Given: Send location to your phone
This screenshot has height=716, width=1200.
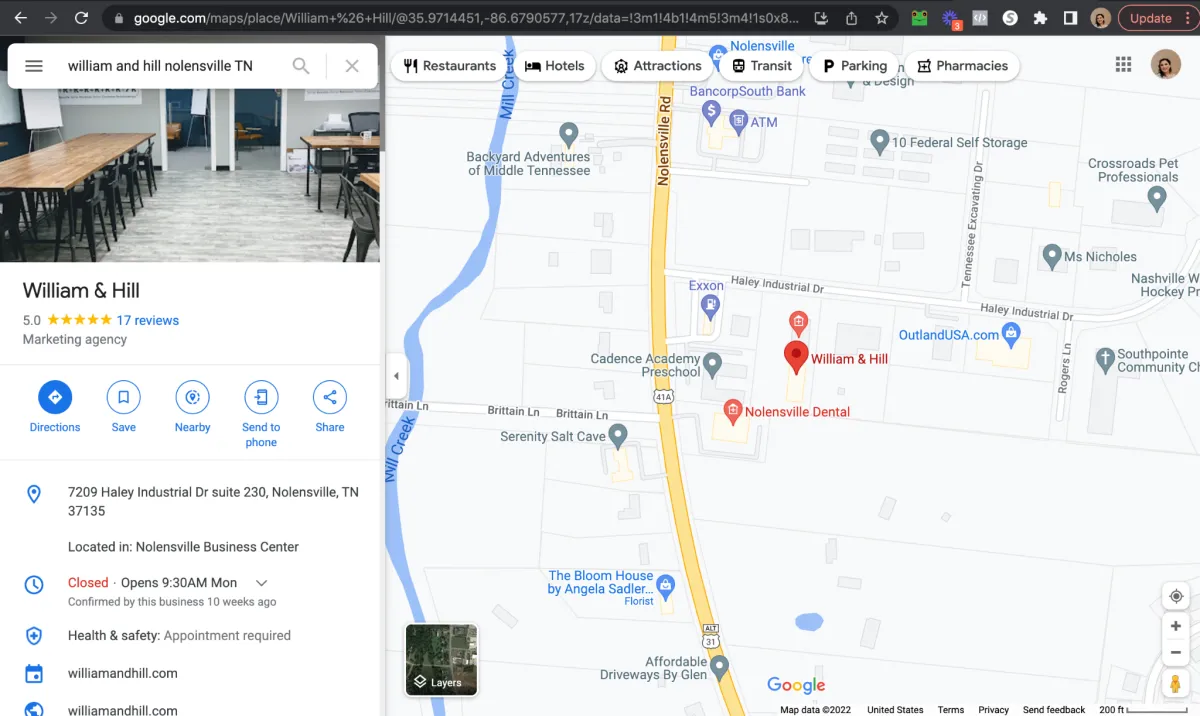Looking at the screenshot, I should (261, 415).
